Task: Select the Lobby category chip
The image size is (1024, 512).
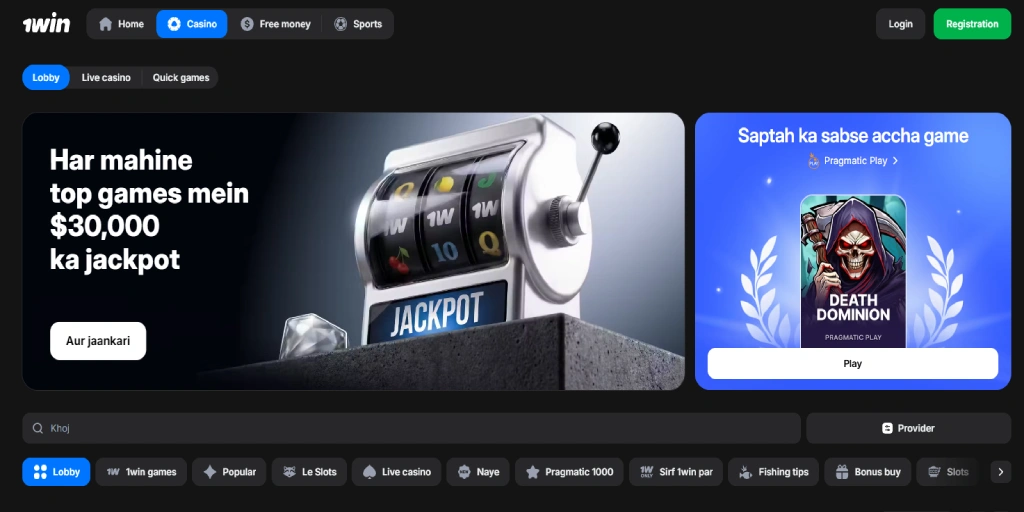Action: 56,472
